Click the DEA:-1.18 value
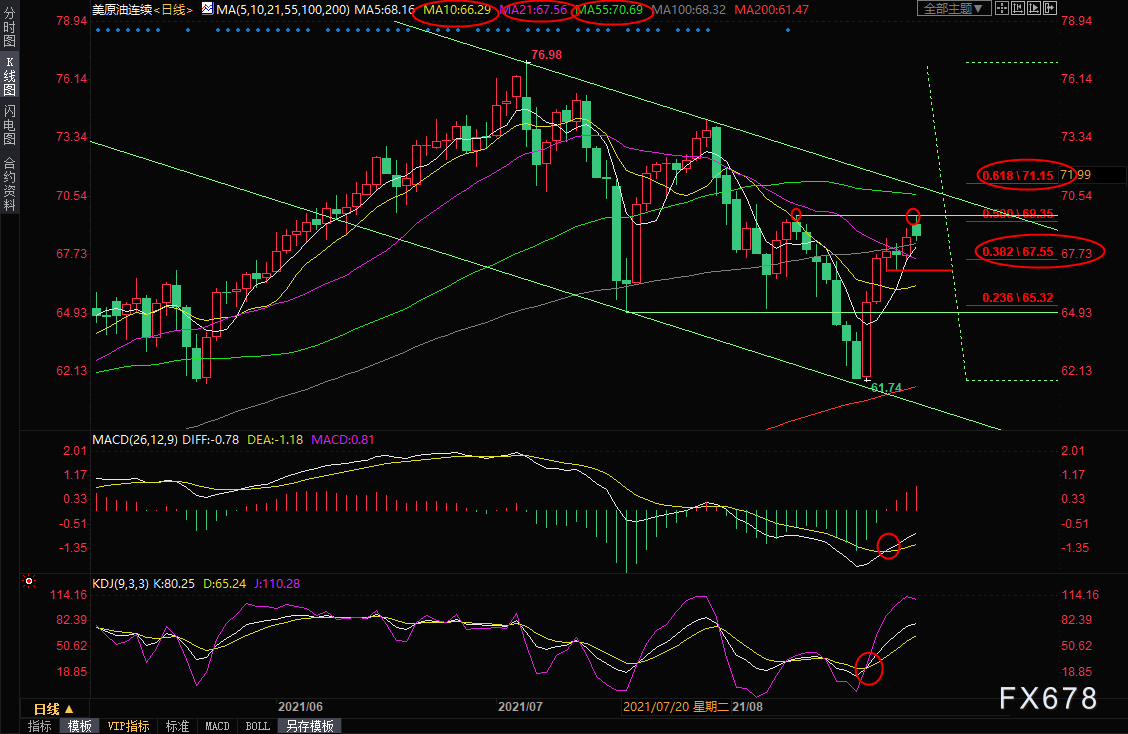1128x734 pixels. 275,440
